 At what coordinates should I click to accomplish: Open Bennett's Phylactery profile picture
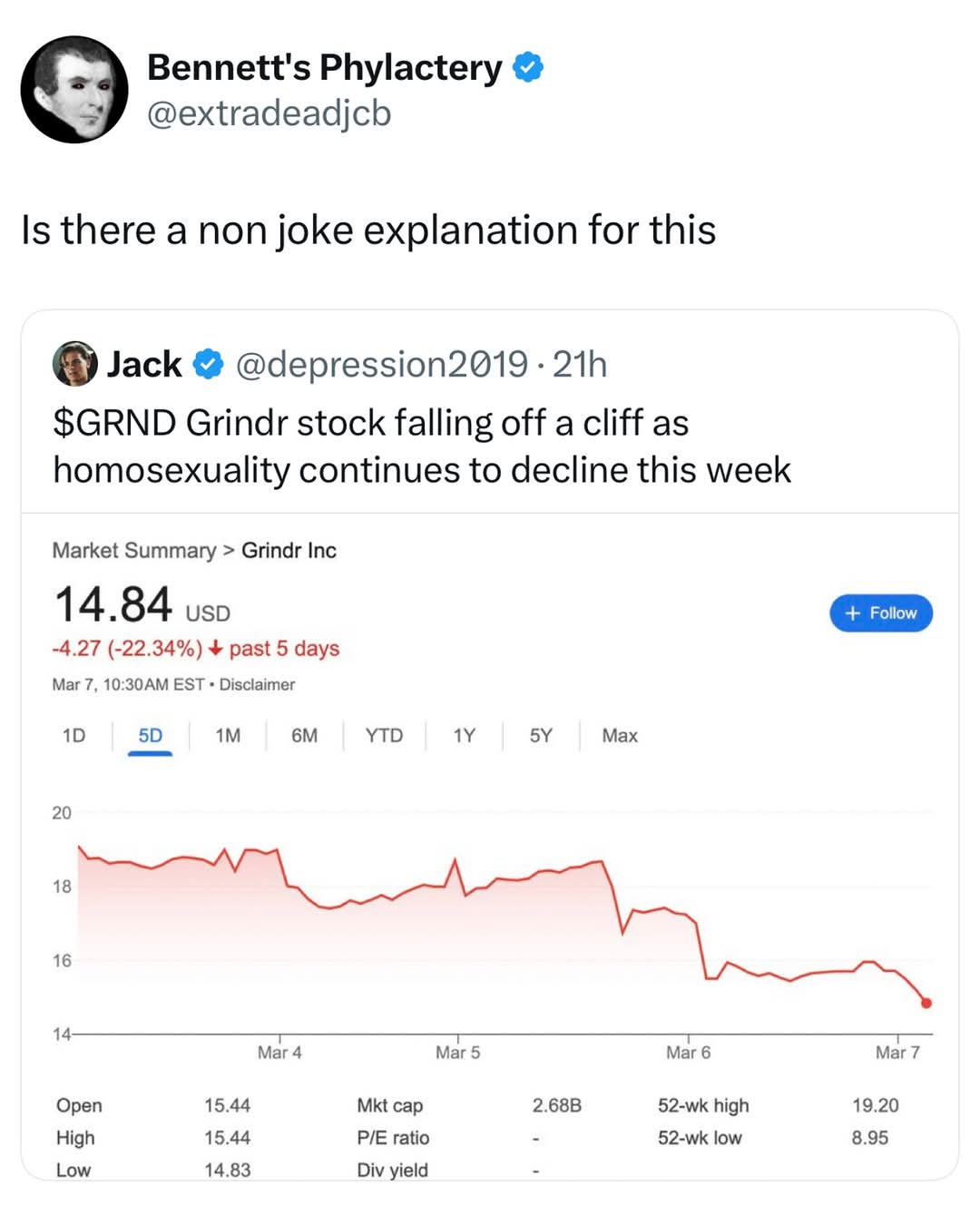(74, 90)
